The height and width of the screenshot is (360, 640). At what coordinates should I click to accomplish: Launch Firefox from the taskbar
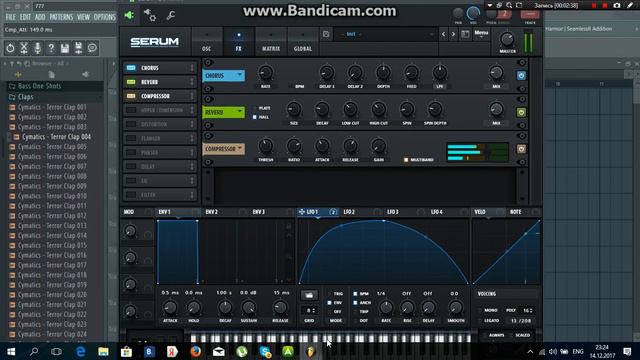(196, 351)
